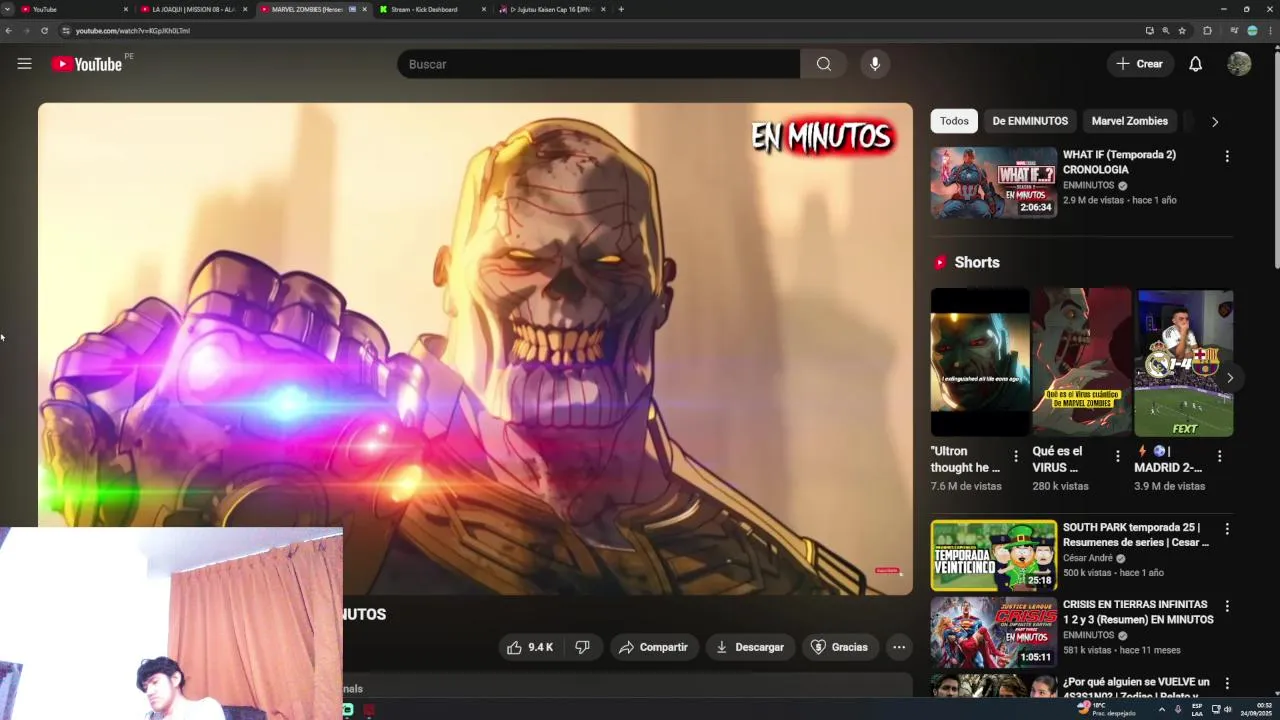Reload the current page

pos(44,31)
